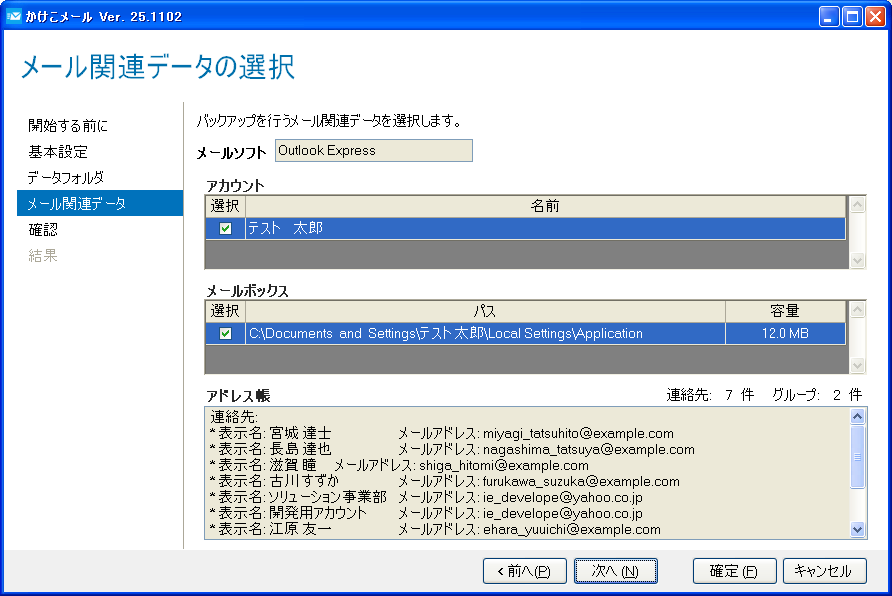Switch to the データフォルダ step
Image resolution: width=892 pixels, height=596 pixels.
pyautogui.click(x=65, y=177)
